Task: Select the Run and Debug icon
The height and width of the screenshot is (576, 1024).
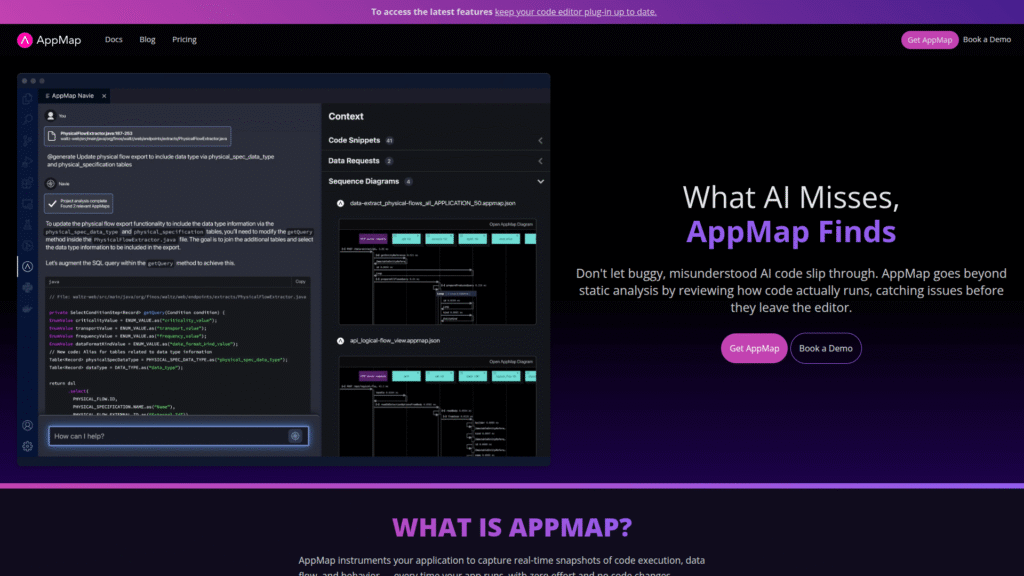Action: click(28, 160)
